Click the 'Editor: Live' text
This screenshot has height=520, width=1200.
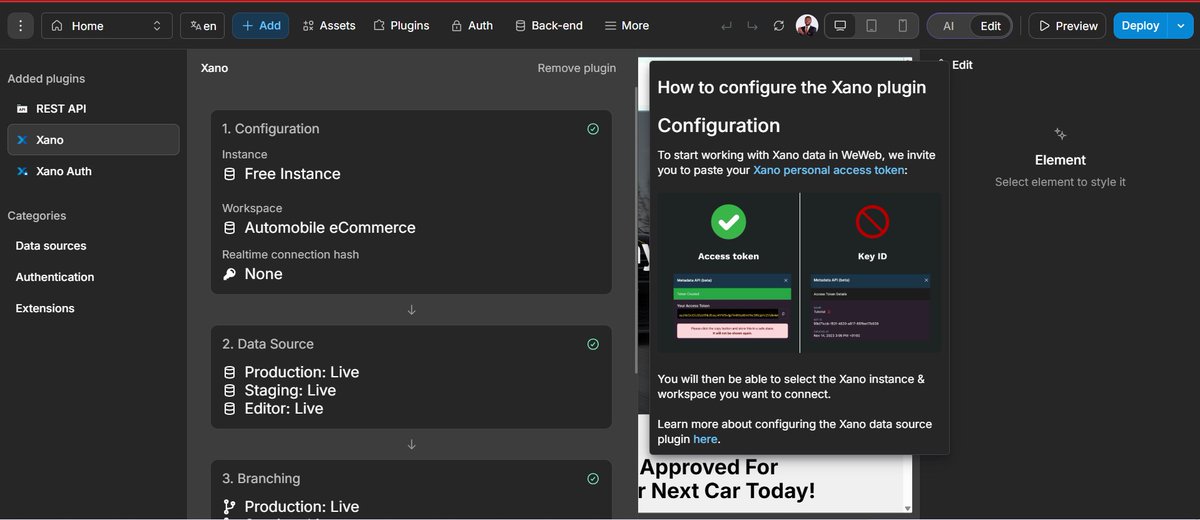point(284,408)
